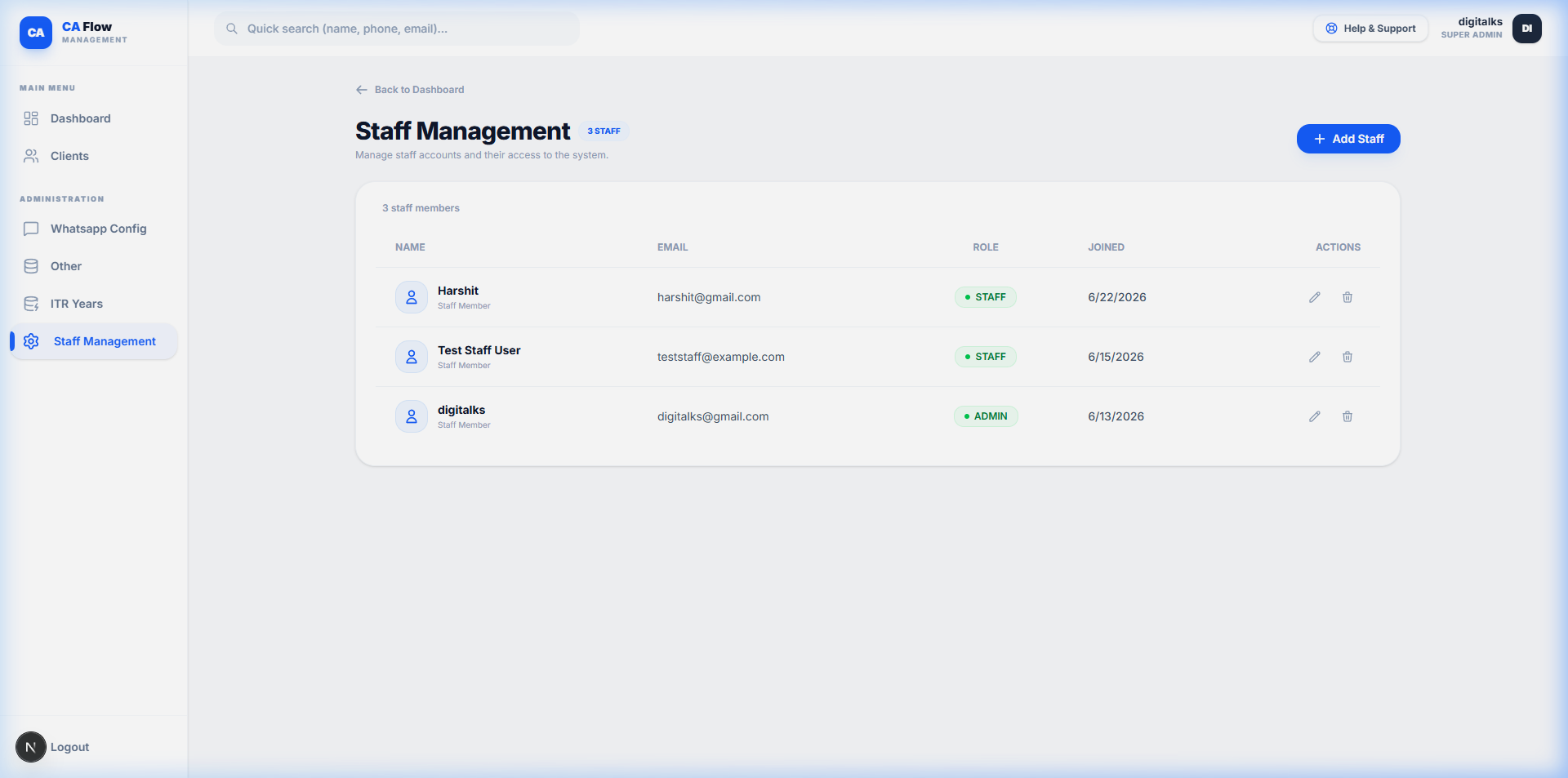
Task: Open Clients in the main menu
Action: coord(94,156)
